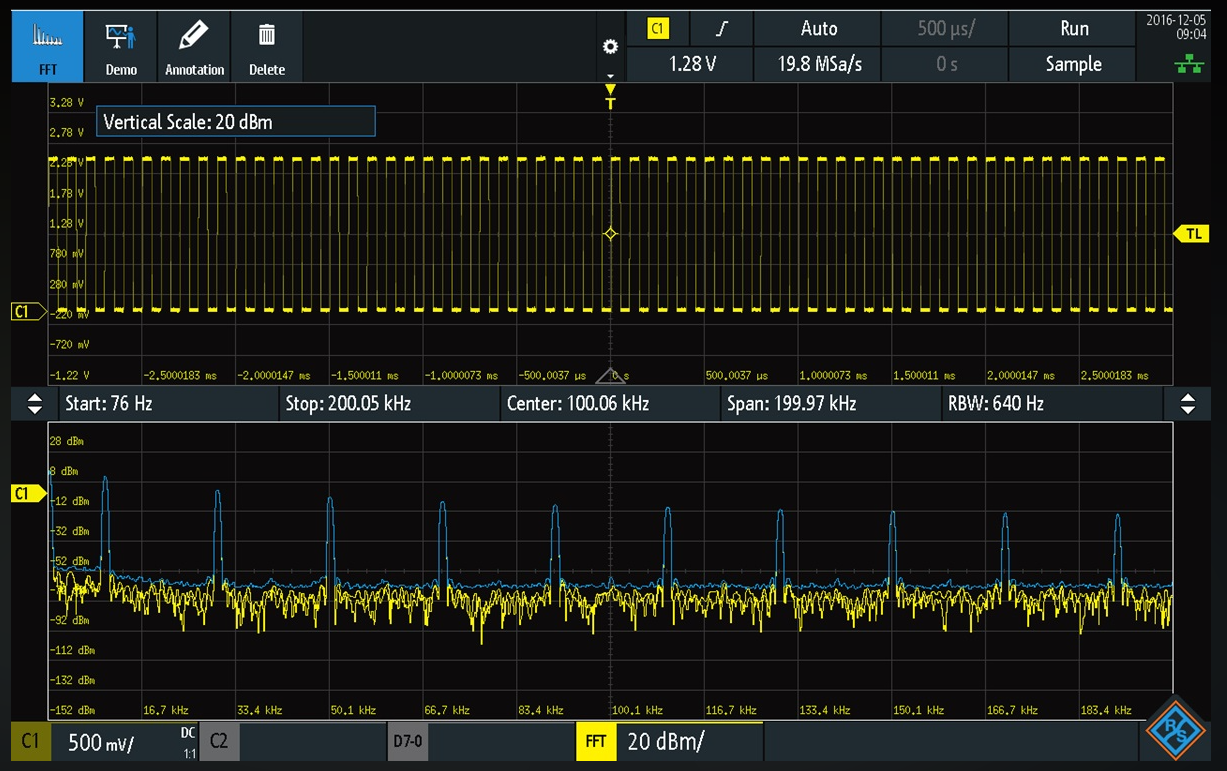Toggle digital channels D7-0
Image resolution: width=1227 pixels, height=771 pixels.
(x=407, y=741)
